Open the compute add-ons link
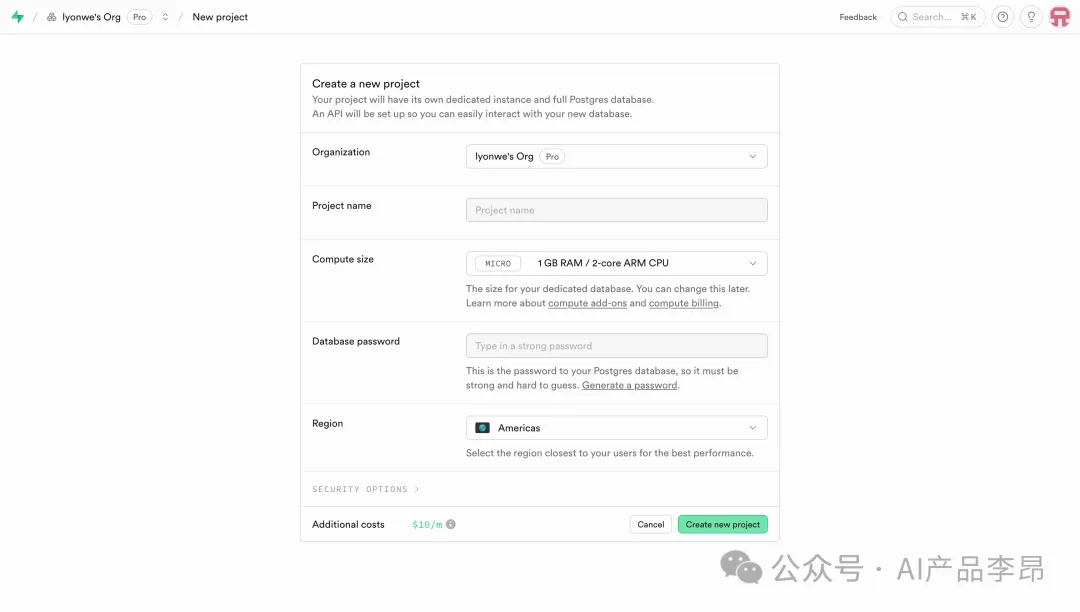 [587, 303]
